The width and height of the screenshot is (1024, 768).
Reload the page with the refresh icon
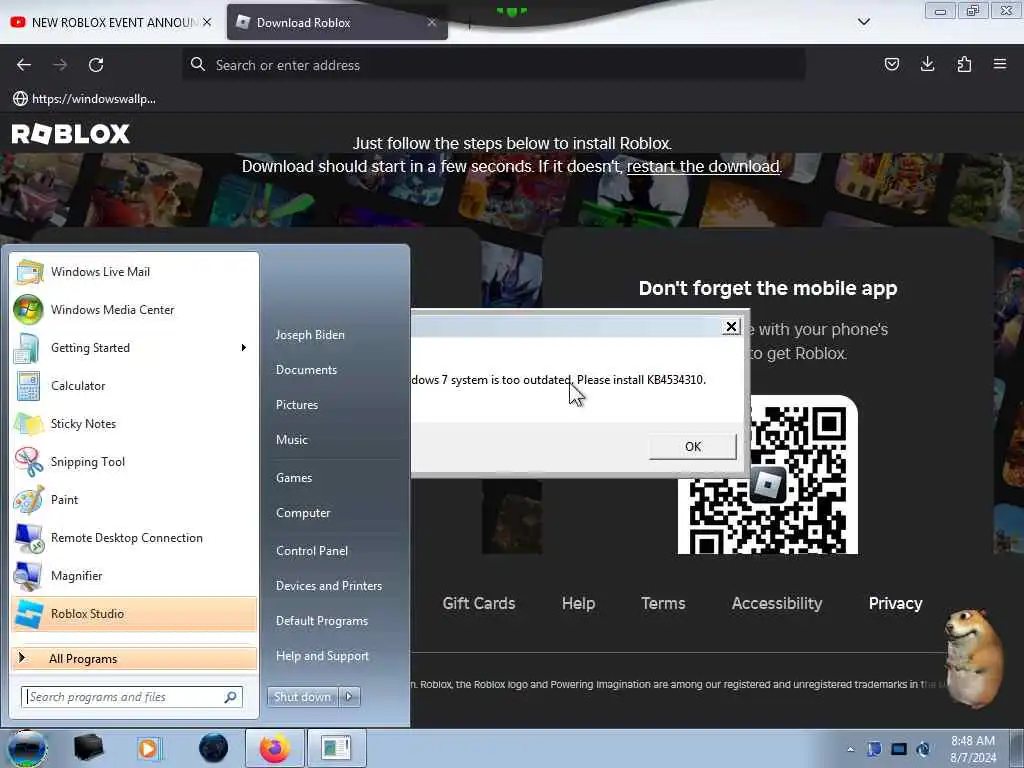tap(96, 65)
